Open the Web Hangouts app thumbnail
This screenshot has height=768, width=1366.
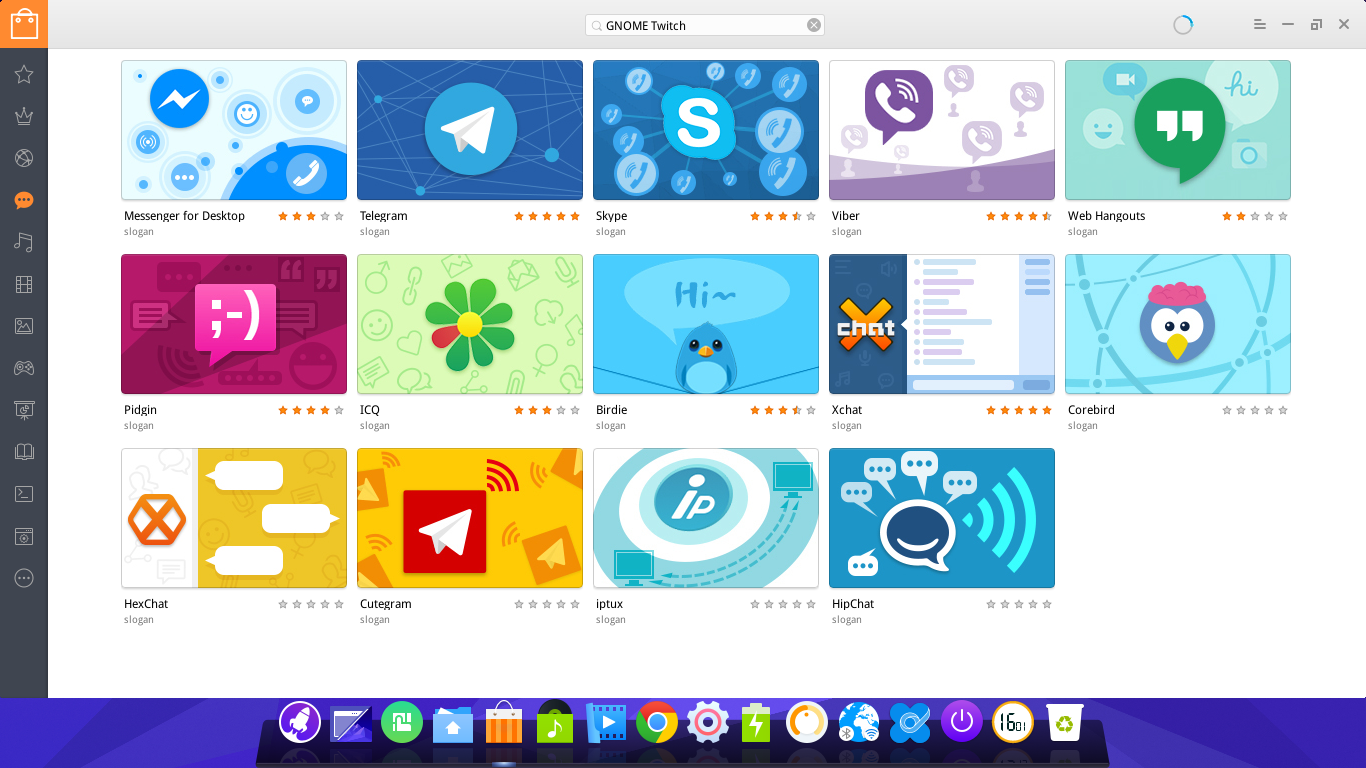pyautogui.click(x=1178, y=130)
